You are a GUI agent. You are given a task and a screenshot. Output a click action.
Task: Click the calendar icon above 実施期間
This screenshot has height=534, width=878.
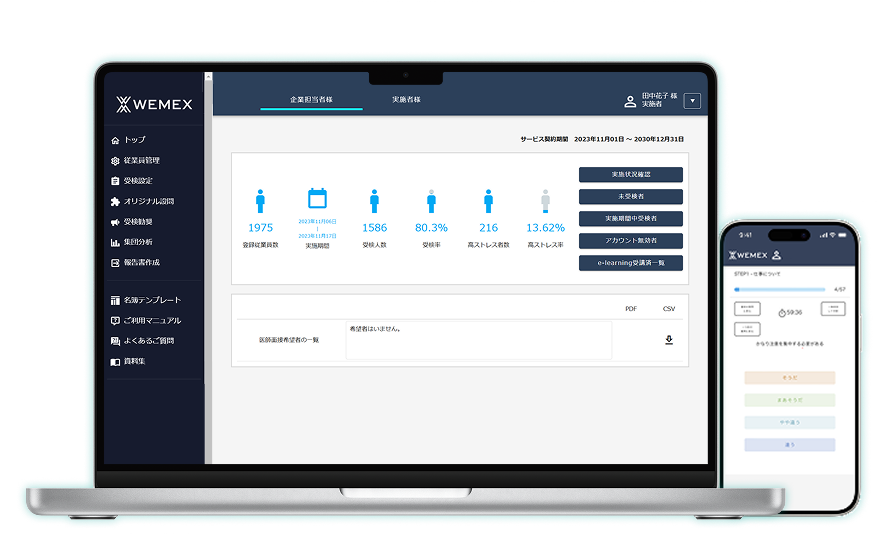(x=317, y=198)
